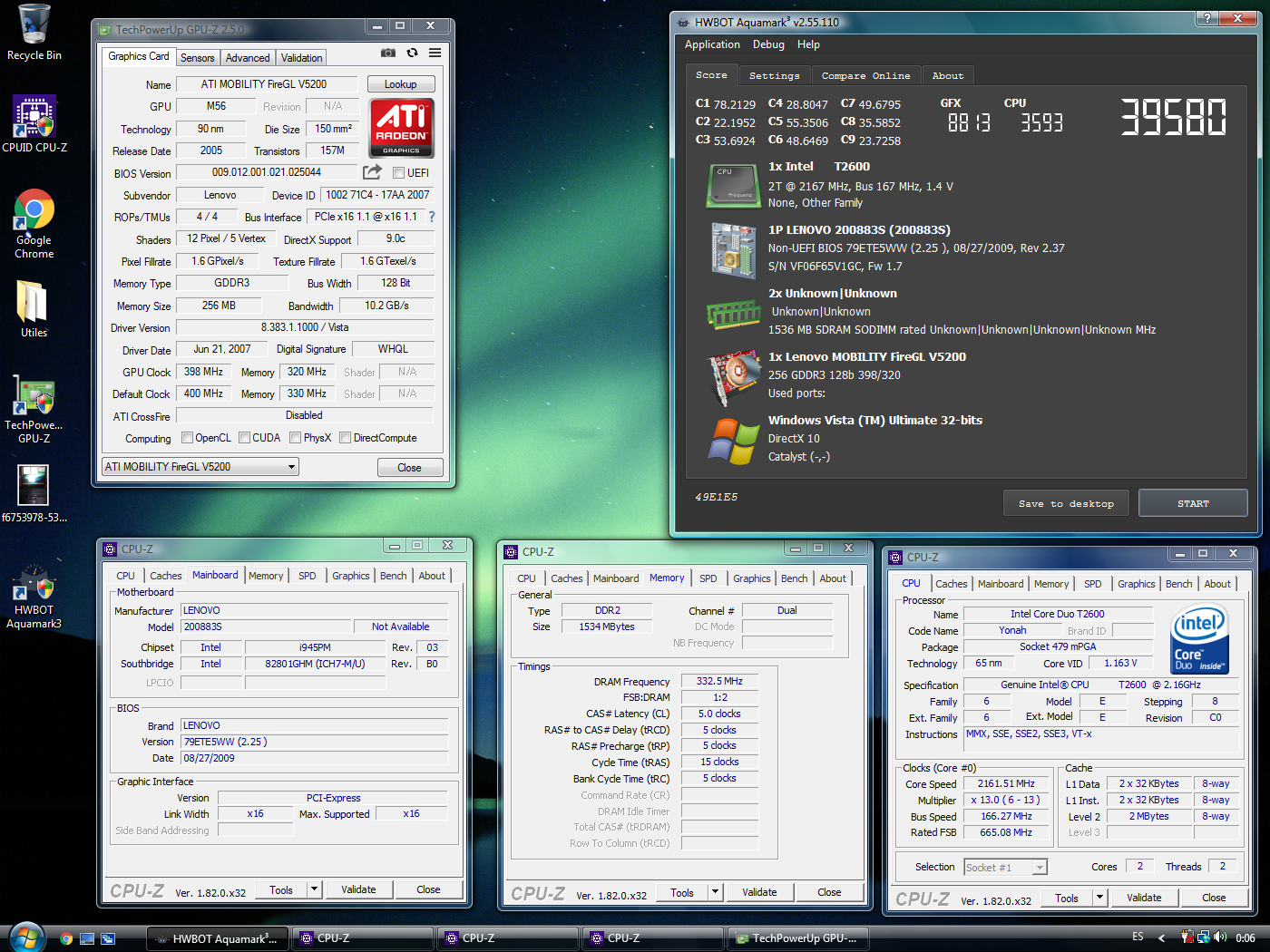This screenshot has height=952, width=1270.
Task: Click the Driver Version field in GPU-Z
Action: pos(305,327)
